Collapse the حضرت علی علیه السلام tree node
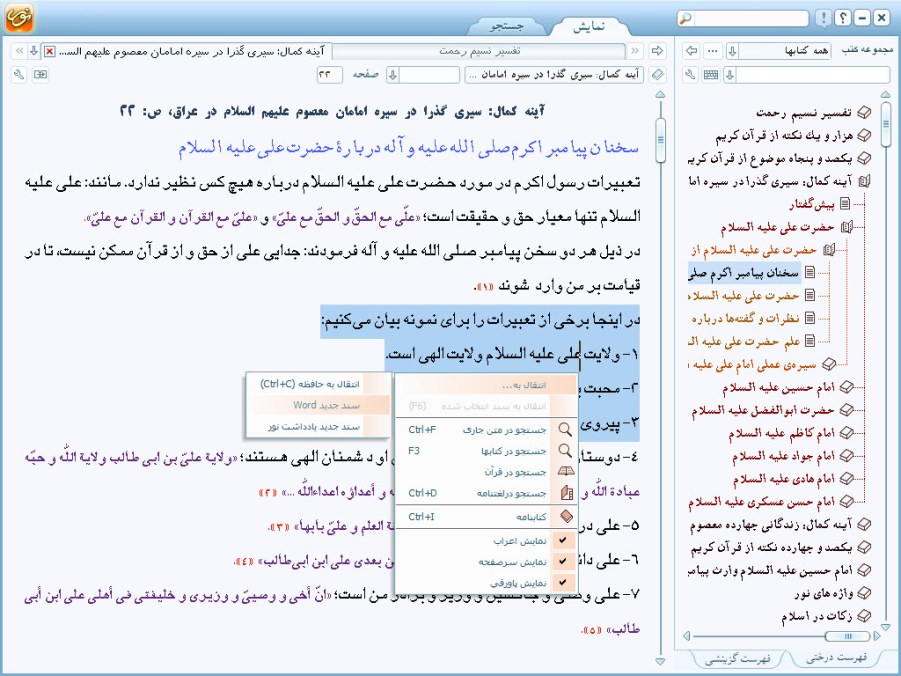The width and height of the screenshot is (901, 676). tap(846, 227)
